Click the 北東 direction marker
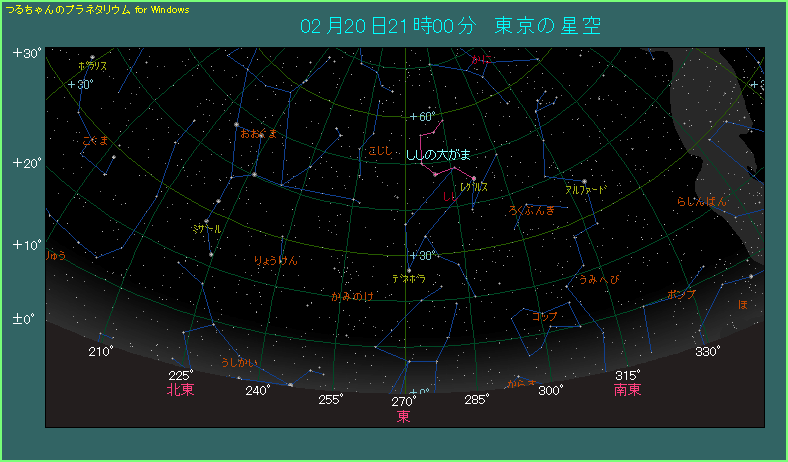The height and width of the screenshot is (462, 788). click(181, 390)
